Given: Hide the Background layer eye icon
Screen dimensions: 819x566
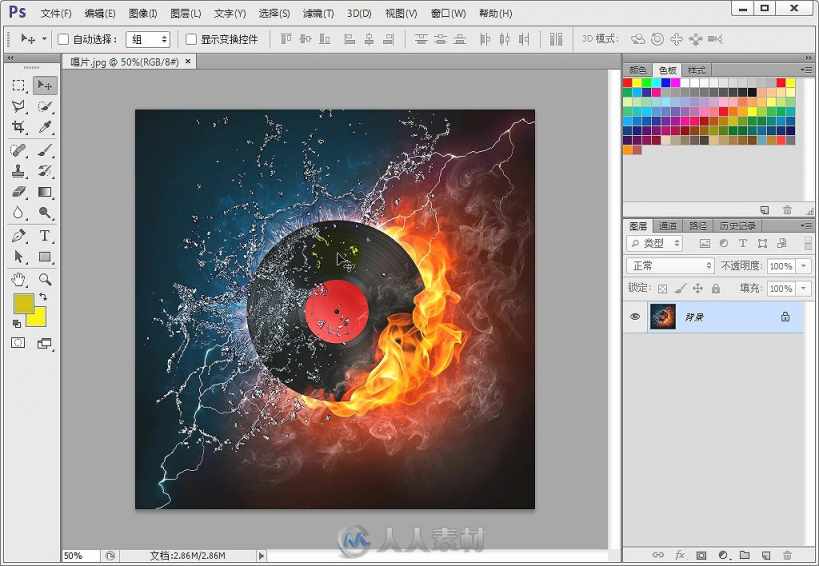Looking at the screenshot, I should [x=635, y=316].
